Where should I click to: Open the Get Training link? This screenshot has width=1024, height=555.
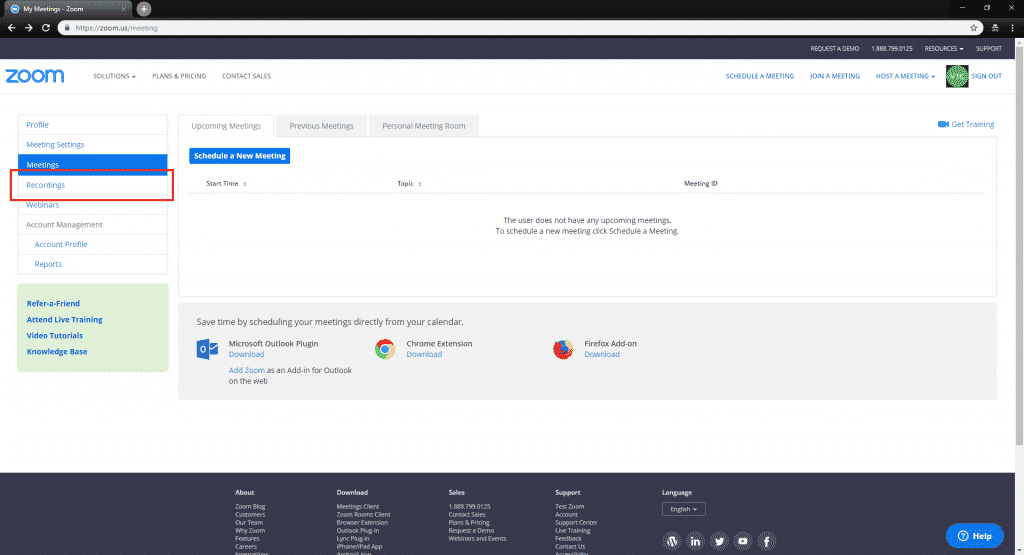point(972,124)
